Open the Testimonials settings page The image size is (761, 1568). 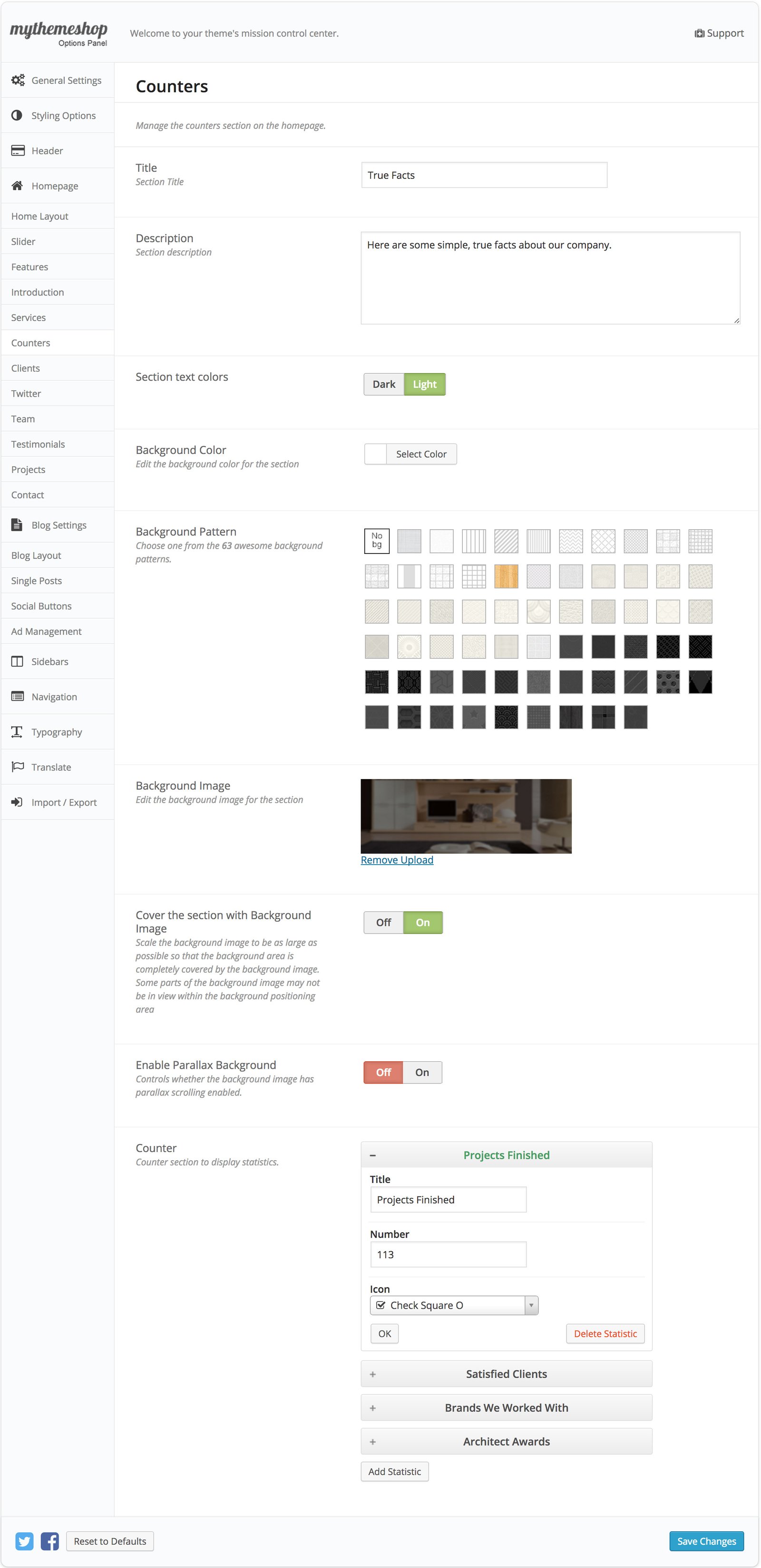(38, 444)
